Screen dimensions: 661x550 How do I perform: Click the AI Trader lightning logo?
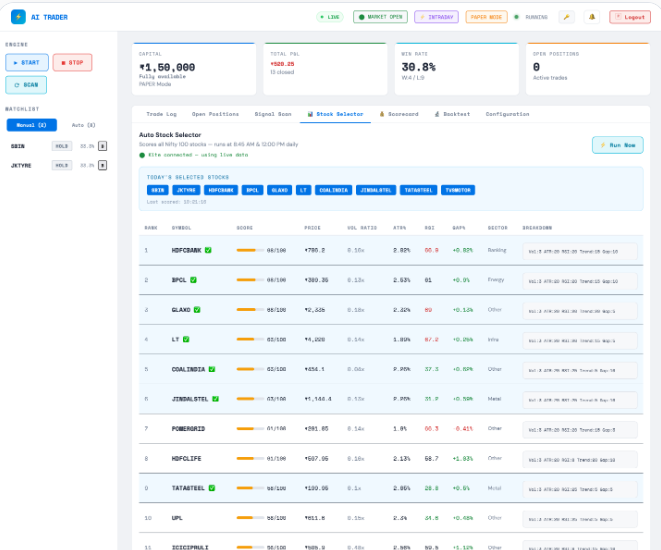point(18,17)
